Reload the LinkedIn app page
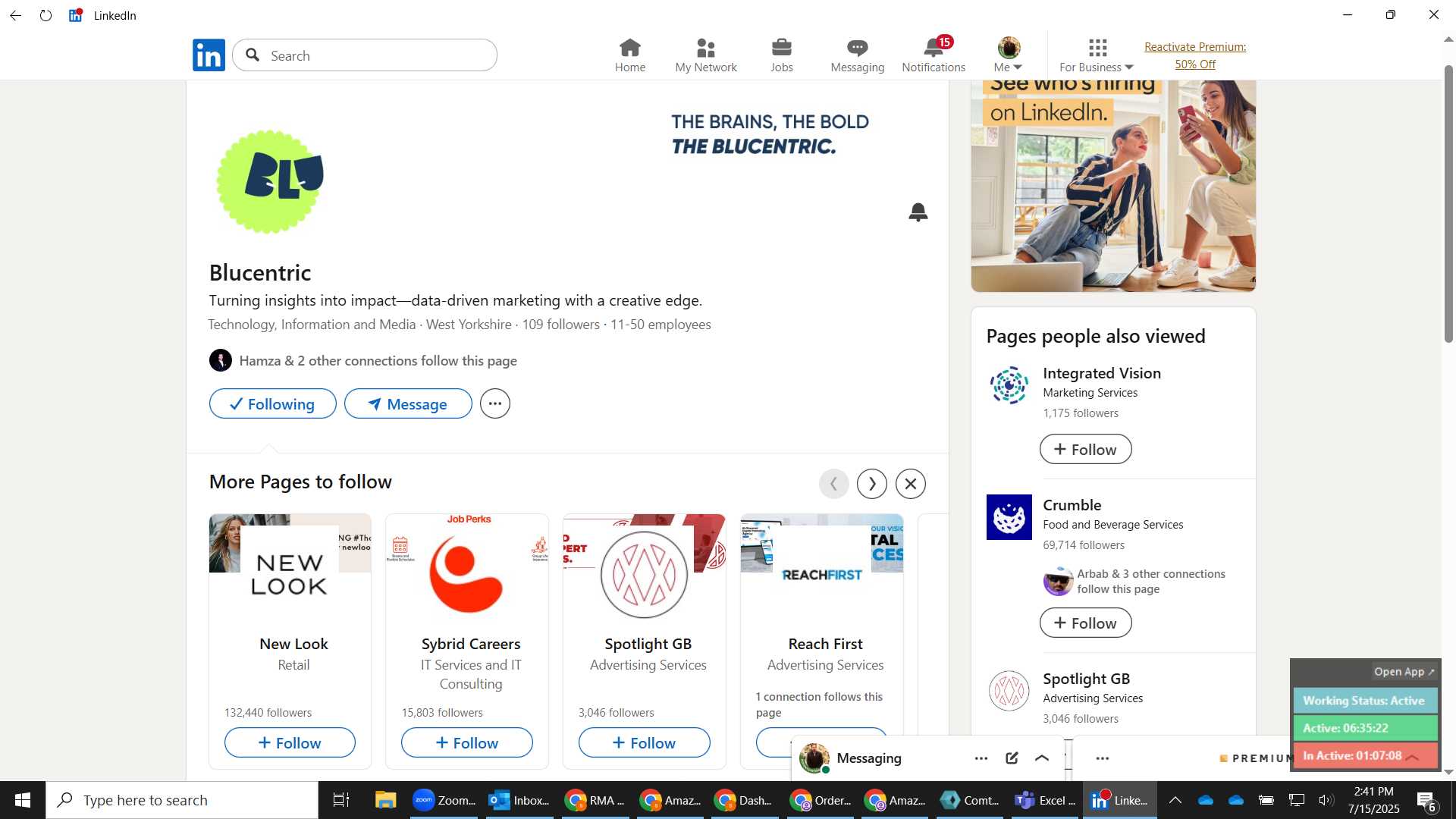 click(x=46, y=15)
